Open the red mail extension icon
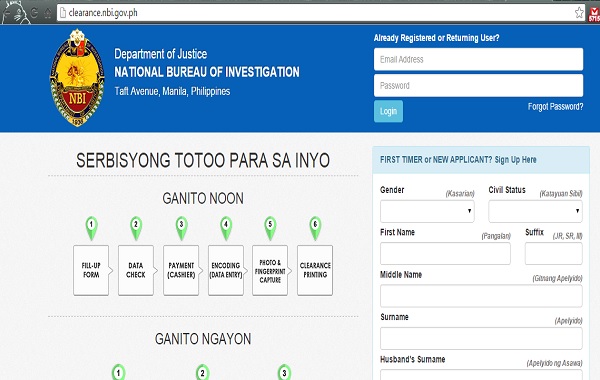Viewport: 600px width, 380px height. click(593, 13)
